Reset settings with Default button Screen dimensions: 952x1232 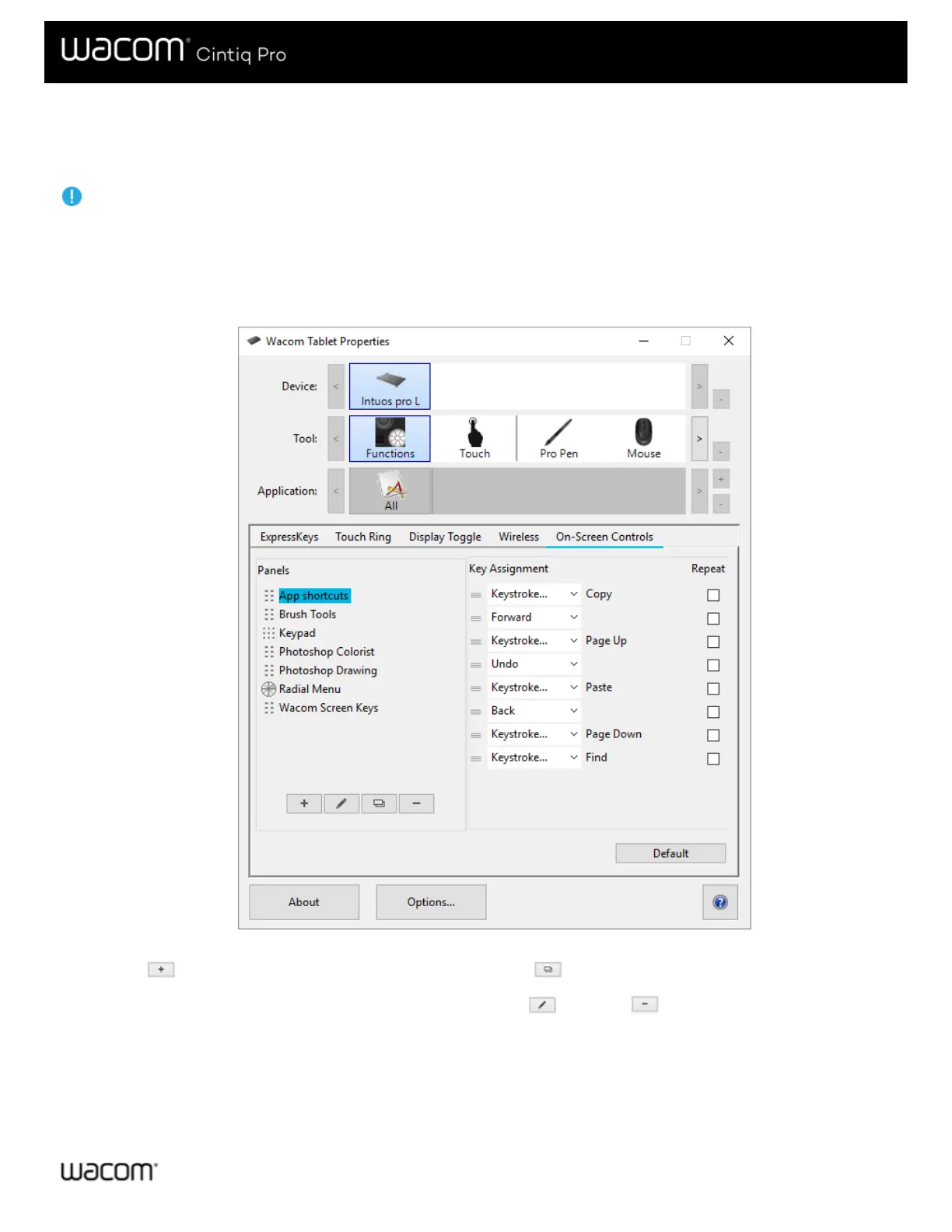tap(670, 853)
